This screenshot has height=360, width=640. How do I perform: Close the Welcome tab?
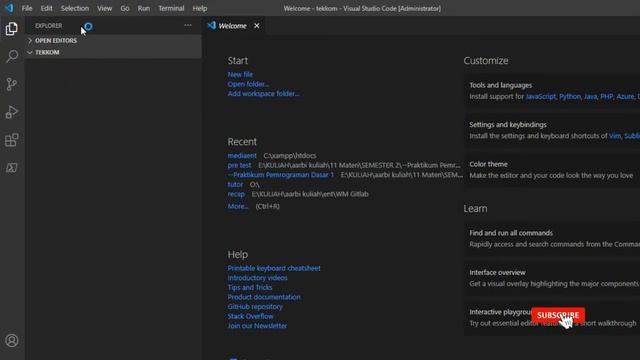coord(257,26)
